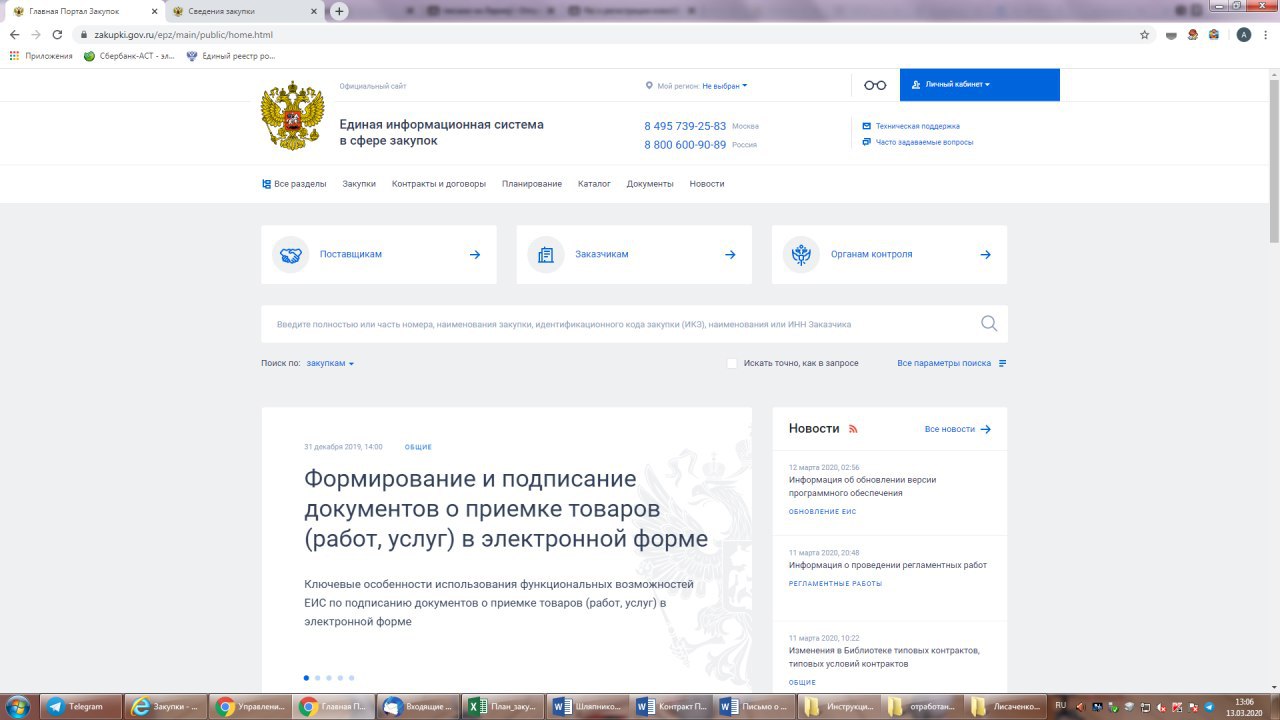This screenshot has width=1280, height=720.
Task: Open the Каталог menu item
Action: [594, 184]
